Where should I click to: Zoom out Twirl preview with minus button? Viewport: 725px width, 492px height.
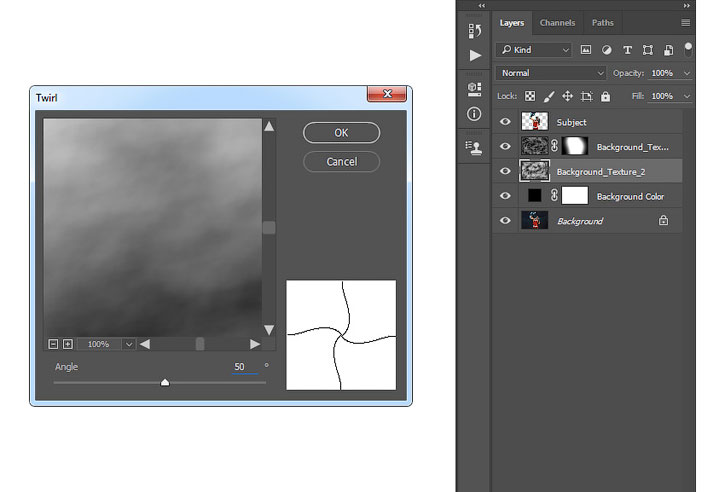click(53, 344)
